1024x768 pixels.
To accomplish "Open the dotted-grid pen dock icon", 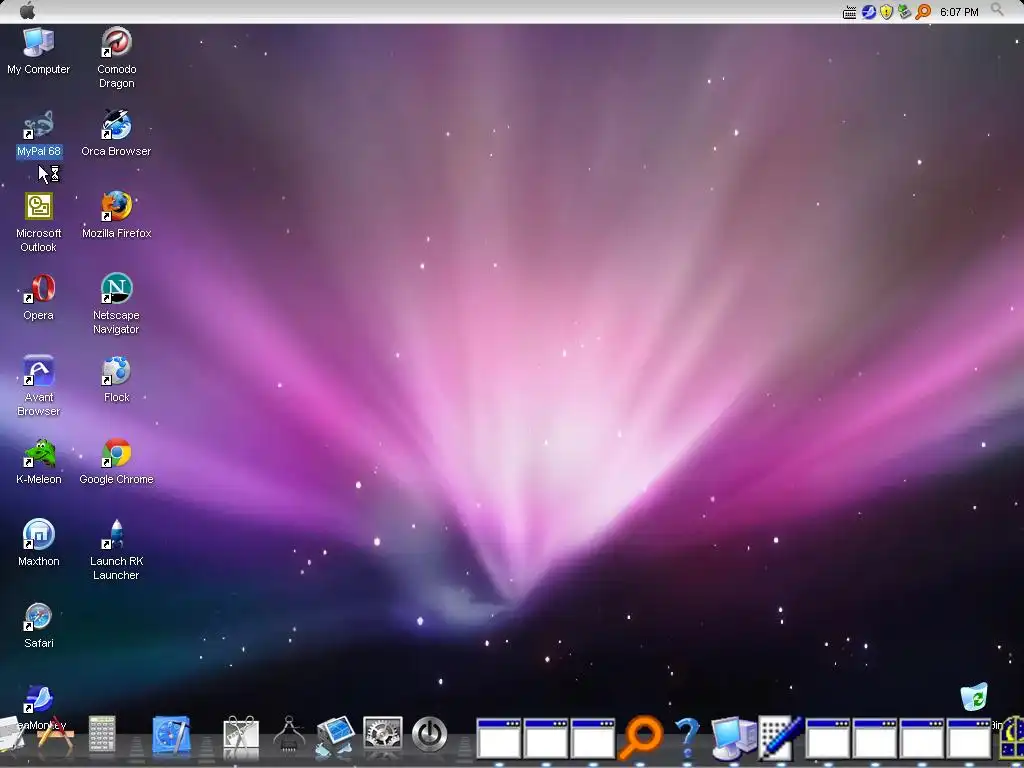I will [x=780, y=738].
